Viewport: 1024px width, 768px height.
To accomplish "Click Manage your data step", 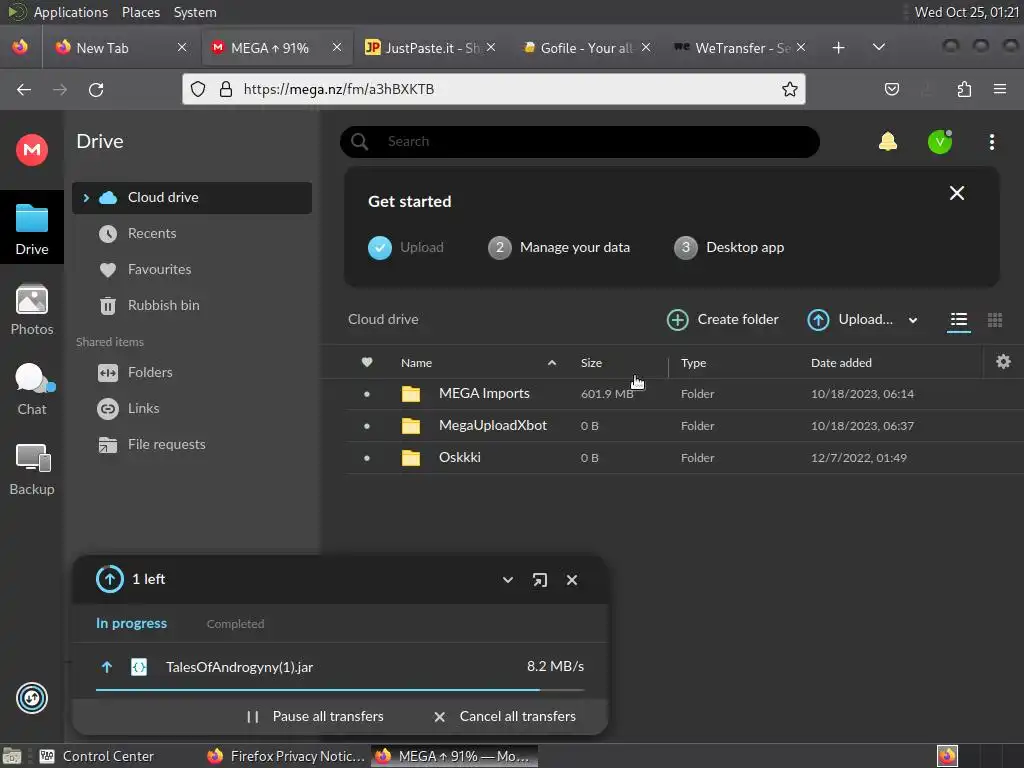I will (559, 248).
